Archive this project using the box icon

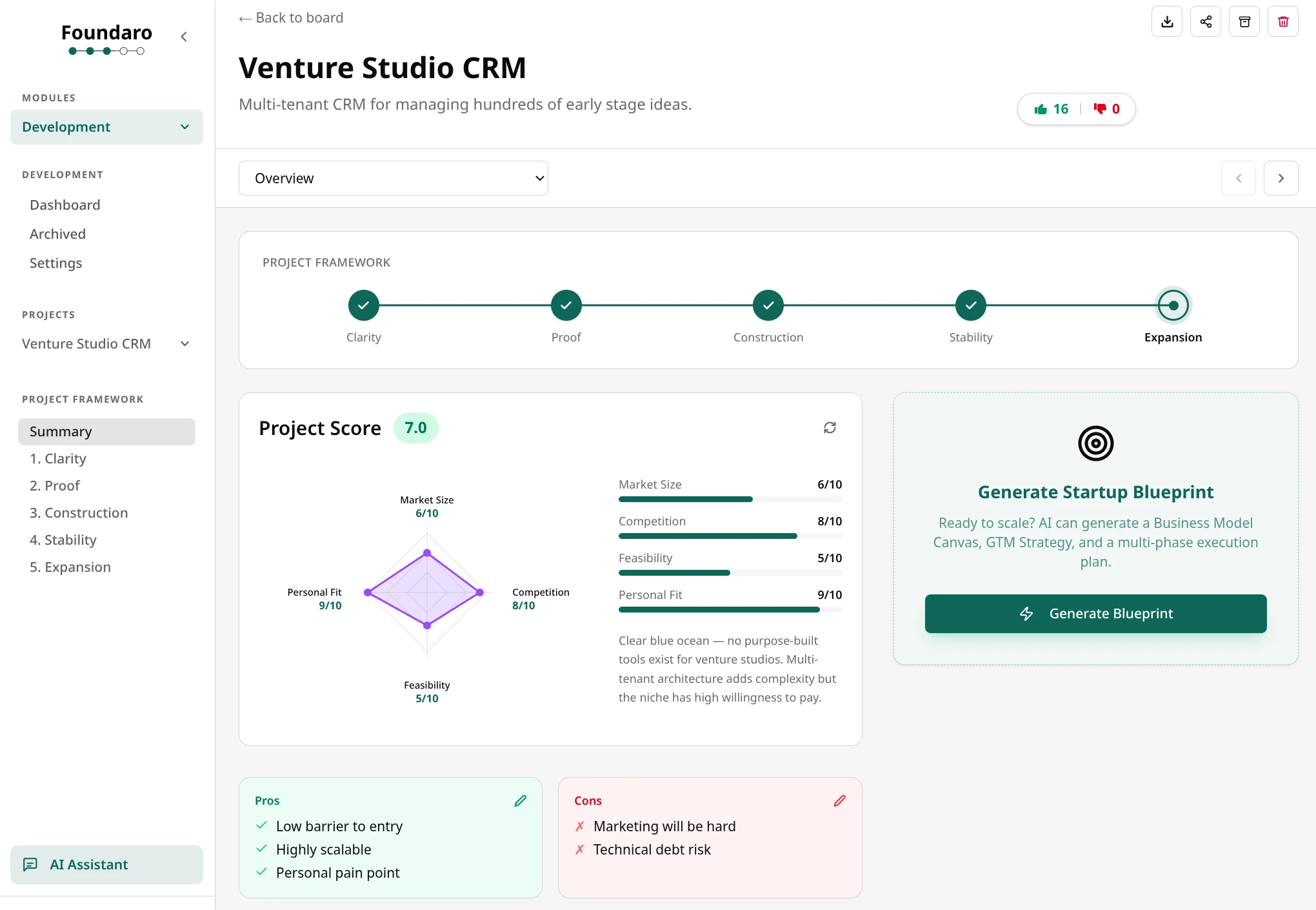pos(1244,21)
